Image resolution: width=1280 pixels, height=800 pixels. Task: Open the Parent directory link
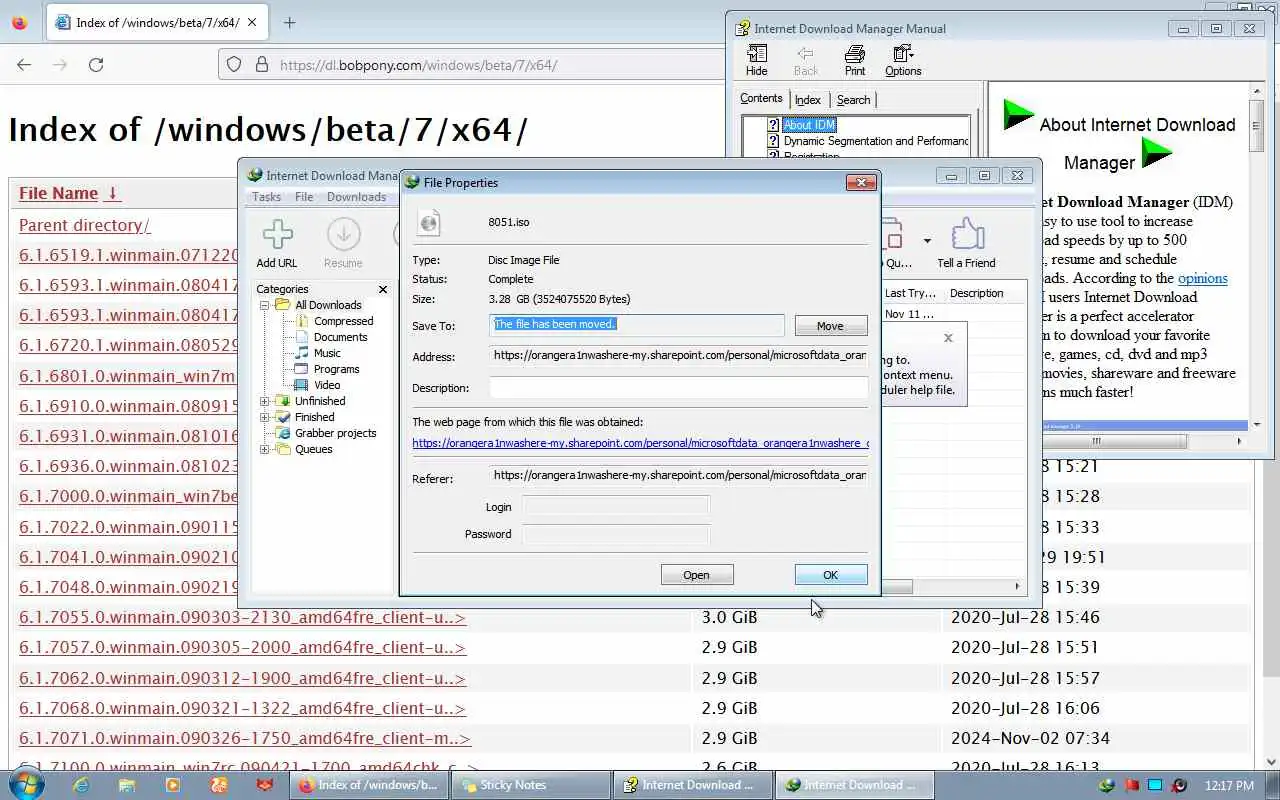(x=84, y=225)
